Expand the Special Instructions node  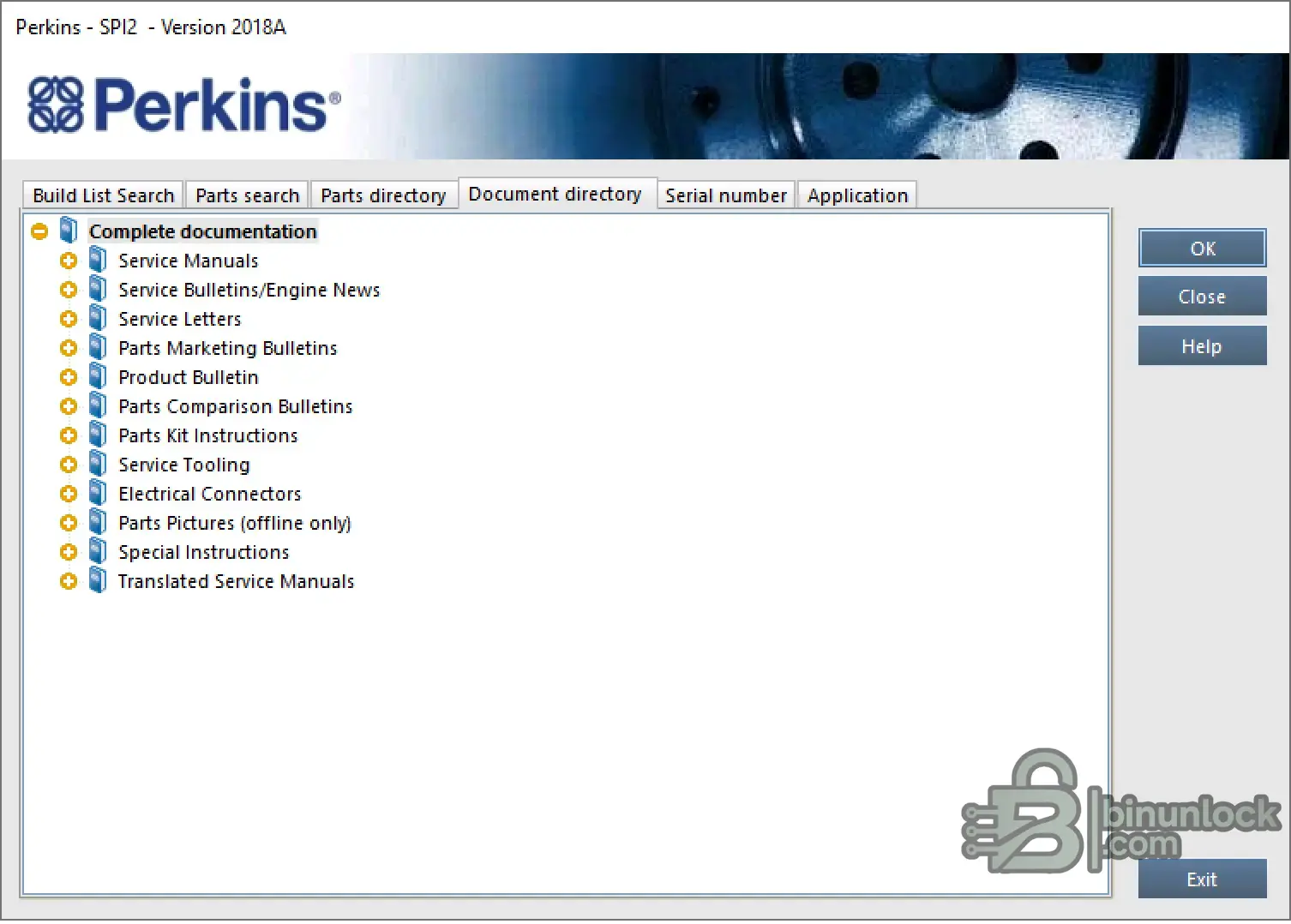pos(69,552)
